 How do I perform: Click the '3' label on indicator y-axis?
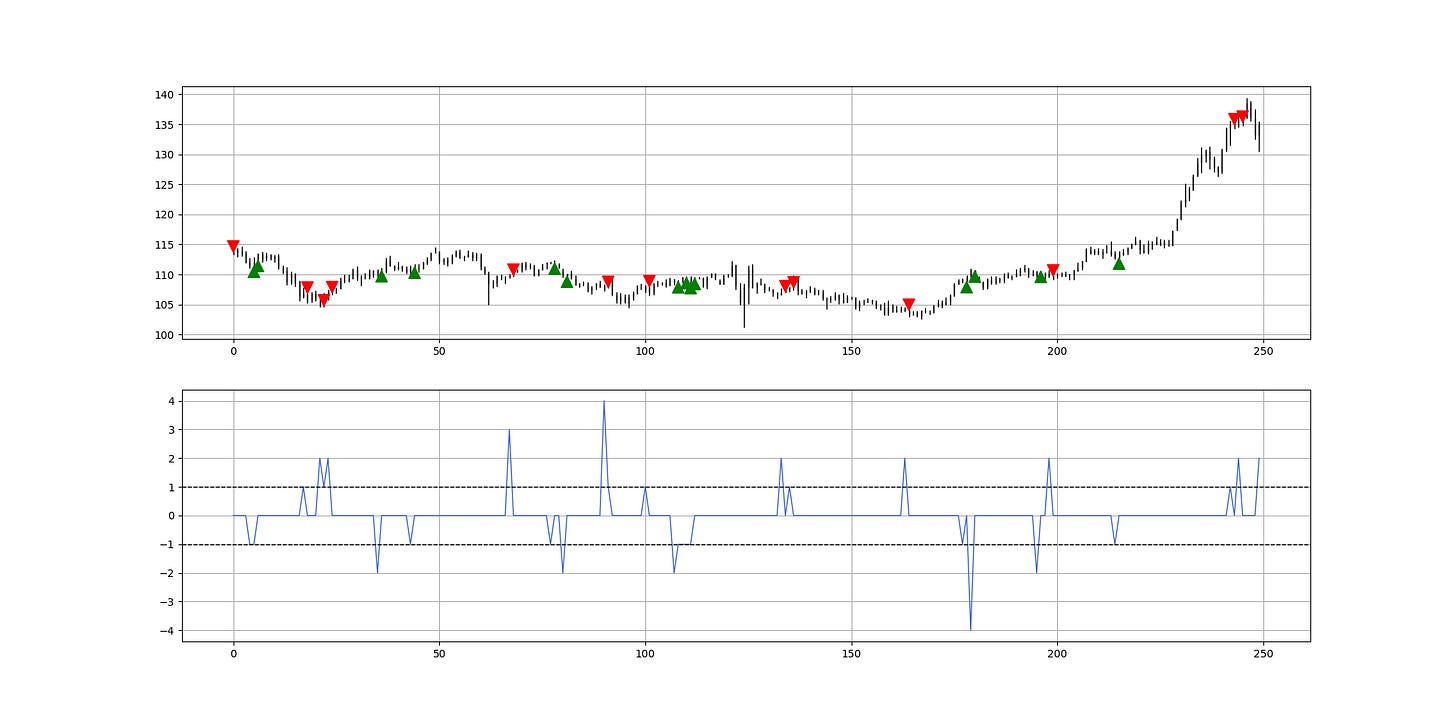coord(172,430)
